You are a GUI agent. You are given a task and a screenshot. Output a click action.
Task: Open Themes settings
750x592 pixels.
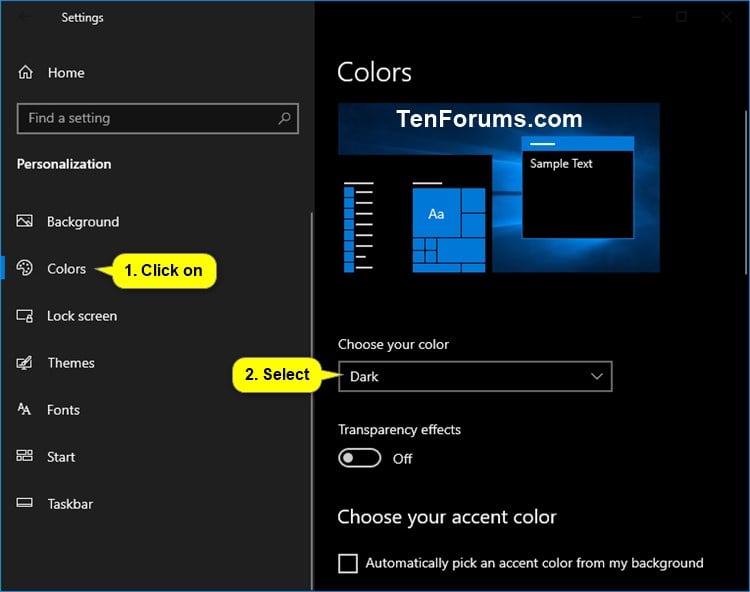pos(71,363)
